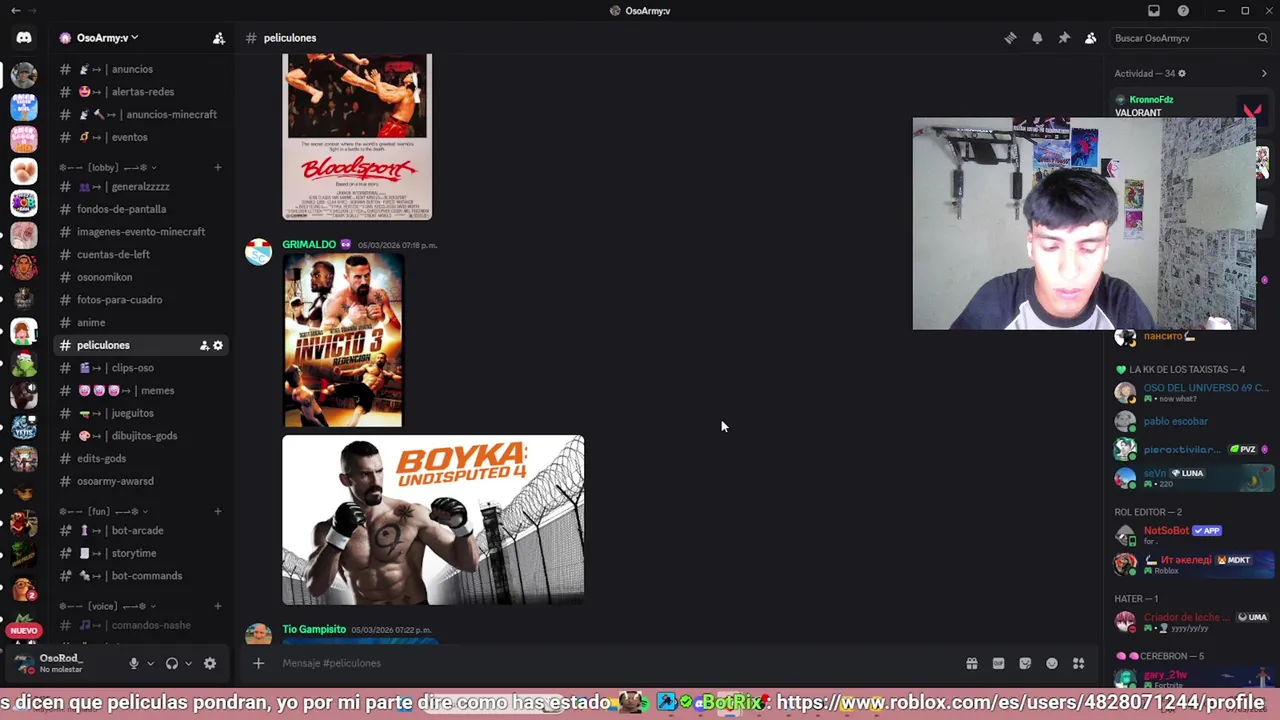The image size is (1280, 720).
Task: Show pinned messages pin icon
Action: [x=1064, y=38]
